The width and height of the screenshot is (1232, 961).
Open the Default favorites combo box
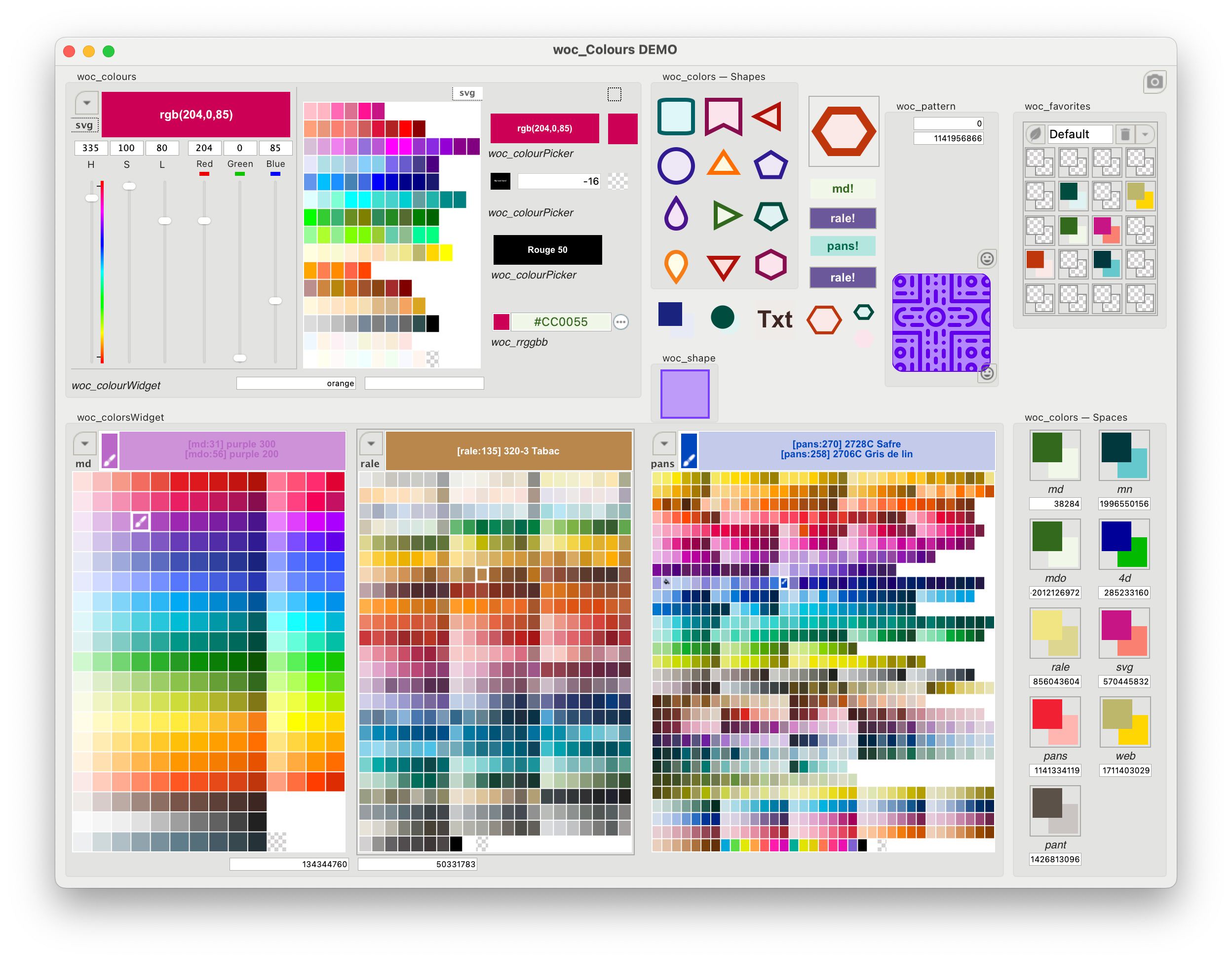pos(1079,134)
